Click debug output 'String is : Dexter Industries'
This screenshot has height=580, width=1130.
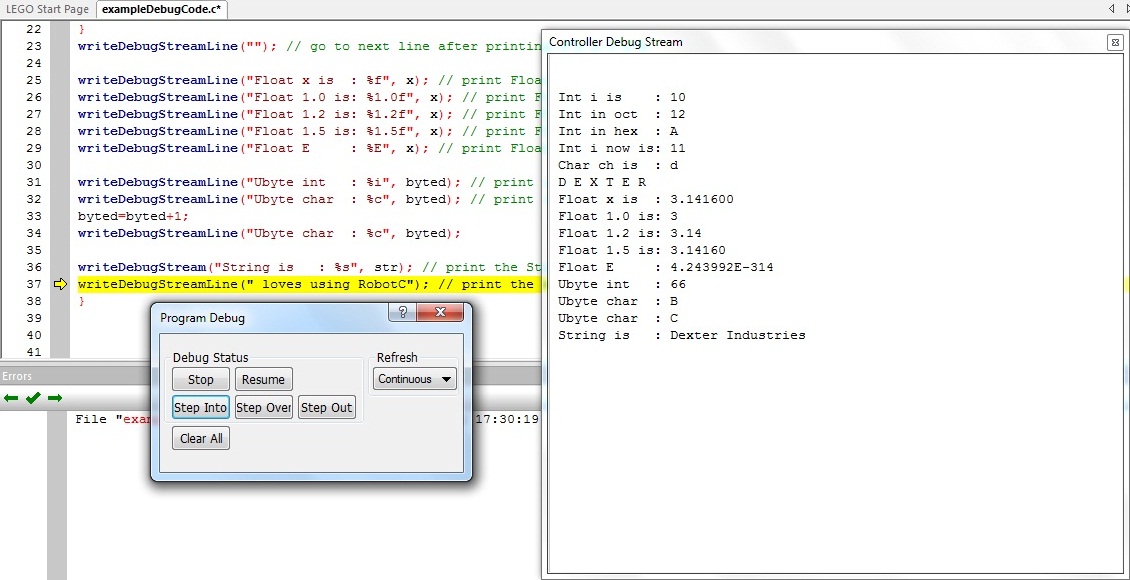[x=682, y=335]
